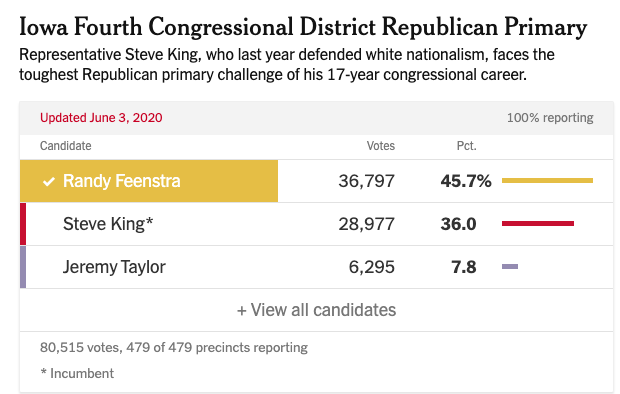Select the Jeremy Taylor candidate name
Viewport: 620px width, 394px height.
click(x=114, y=267)
